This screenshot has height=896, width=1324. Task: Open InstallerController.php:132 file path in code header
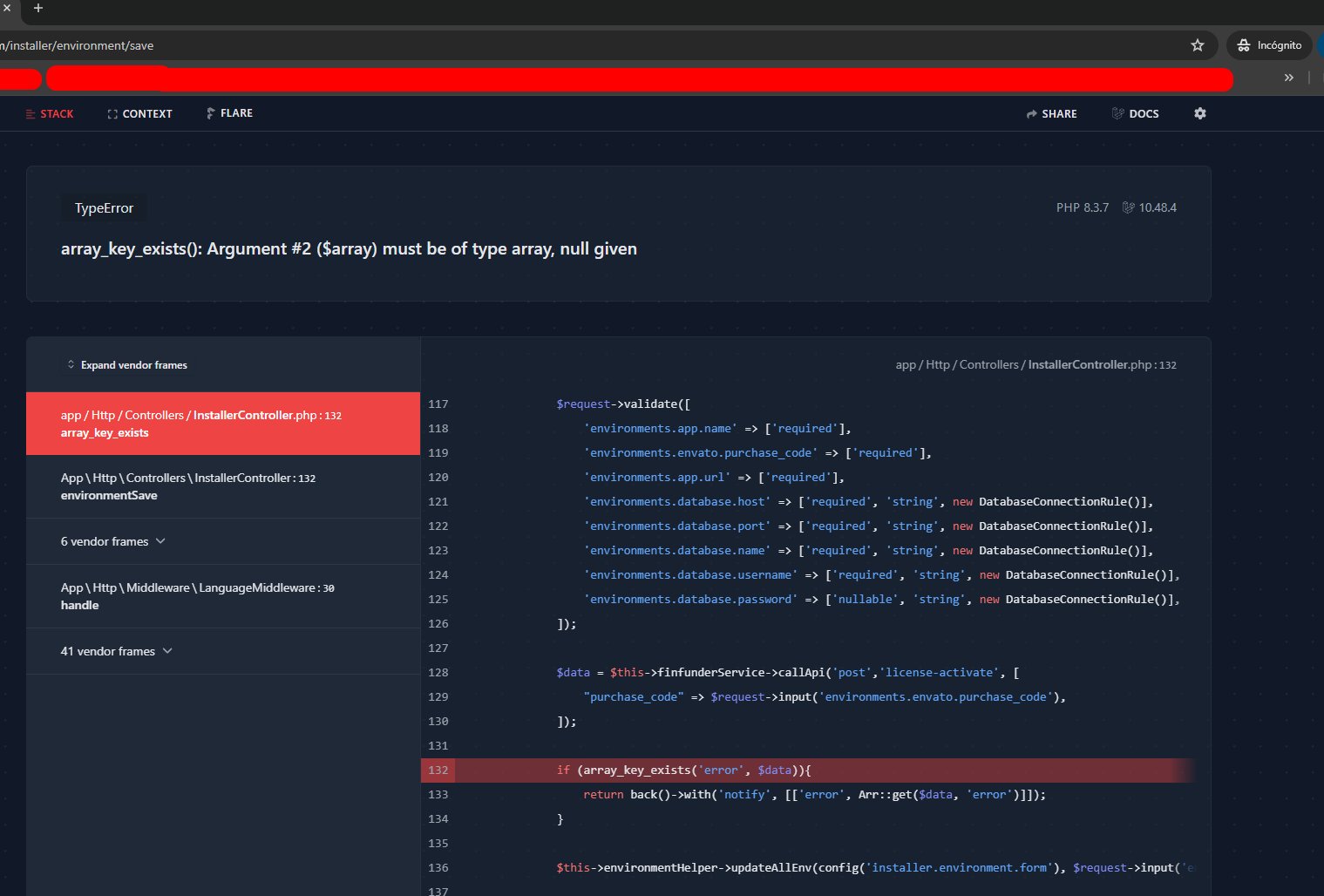click(1035, 365)
